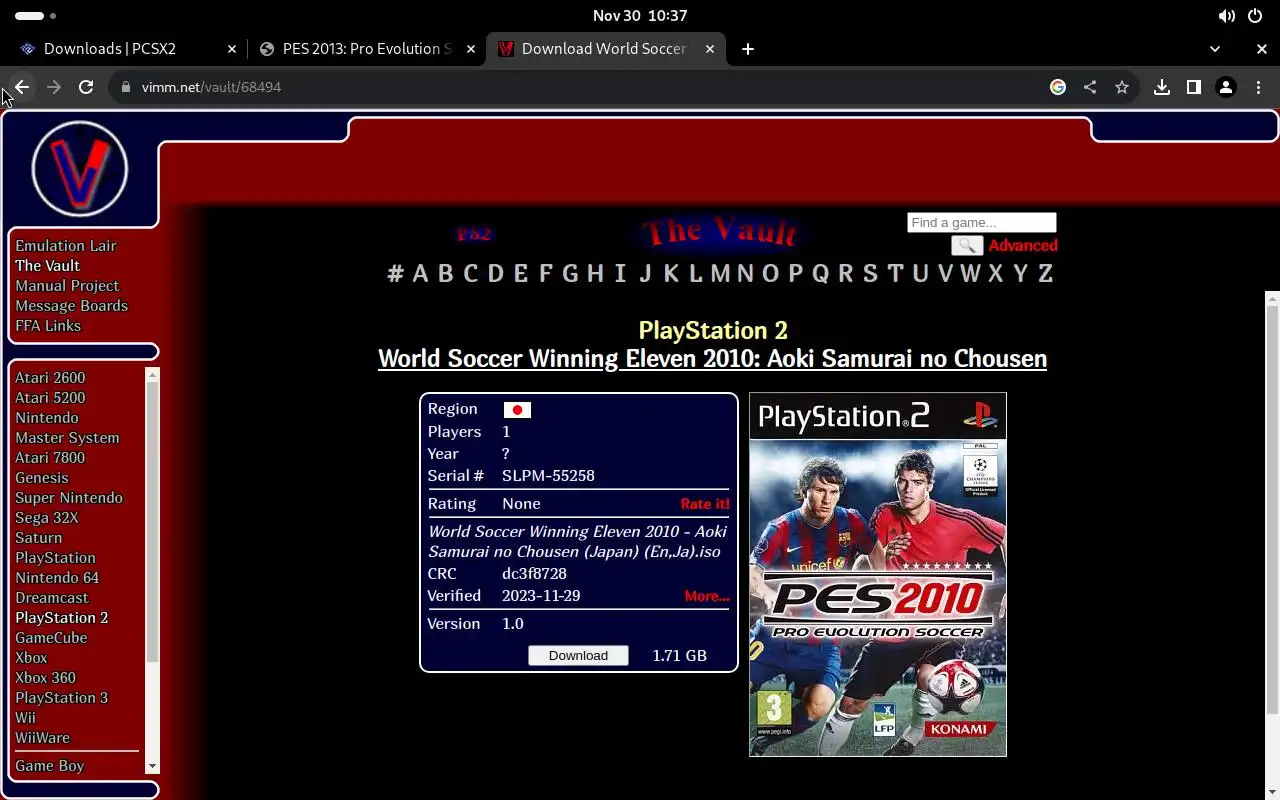This screenshot has width=1280, height=800.
Task: Click the Download button
Action: coord(578,655)
